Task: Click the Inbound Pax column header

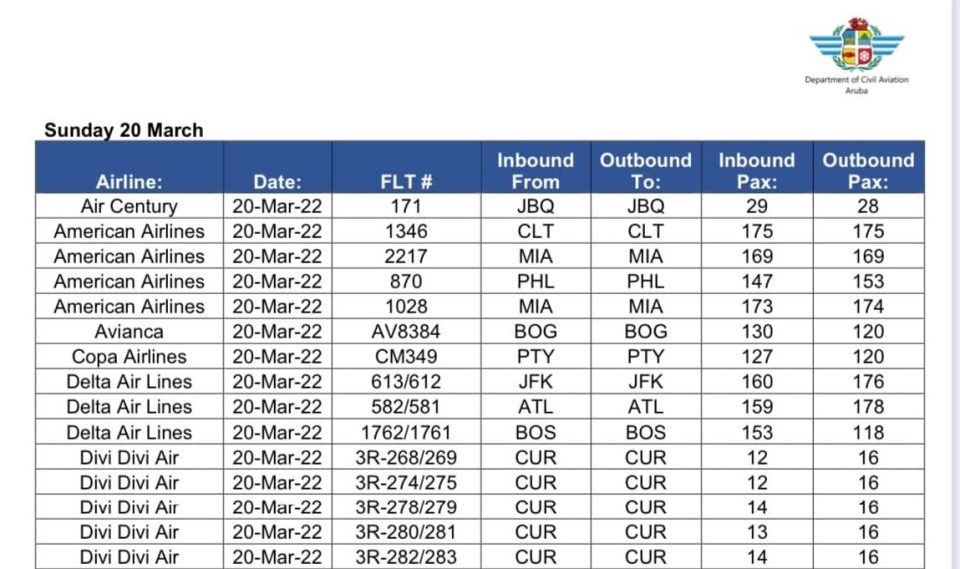Action: tap(757, 171)
